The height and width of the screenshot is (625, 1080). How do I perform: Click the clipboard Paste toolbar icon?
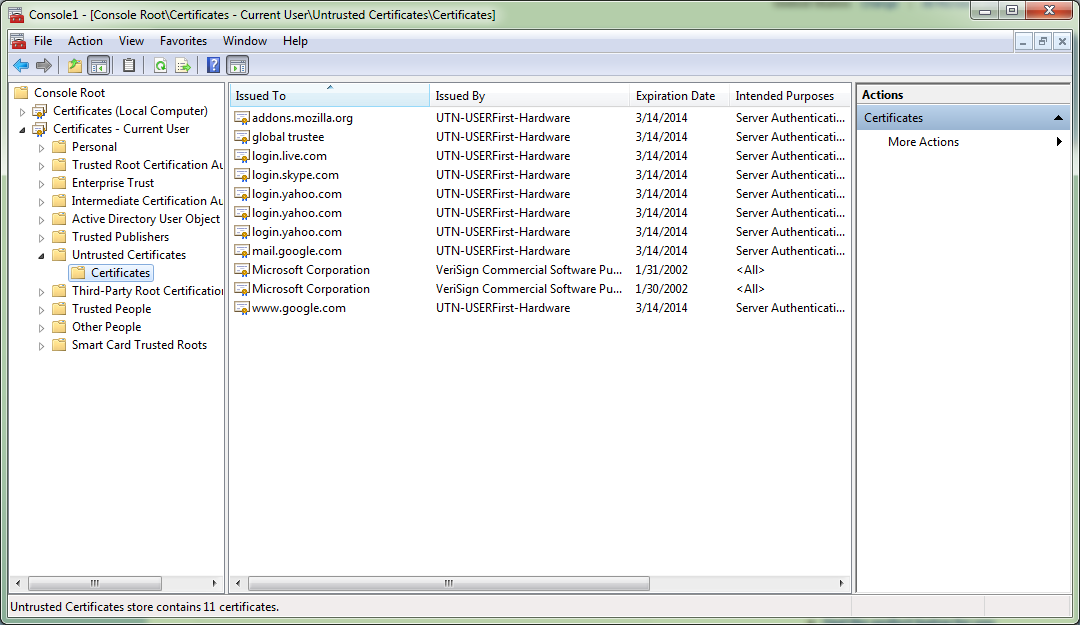[x=129, y=66]
